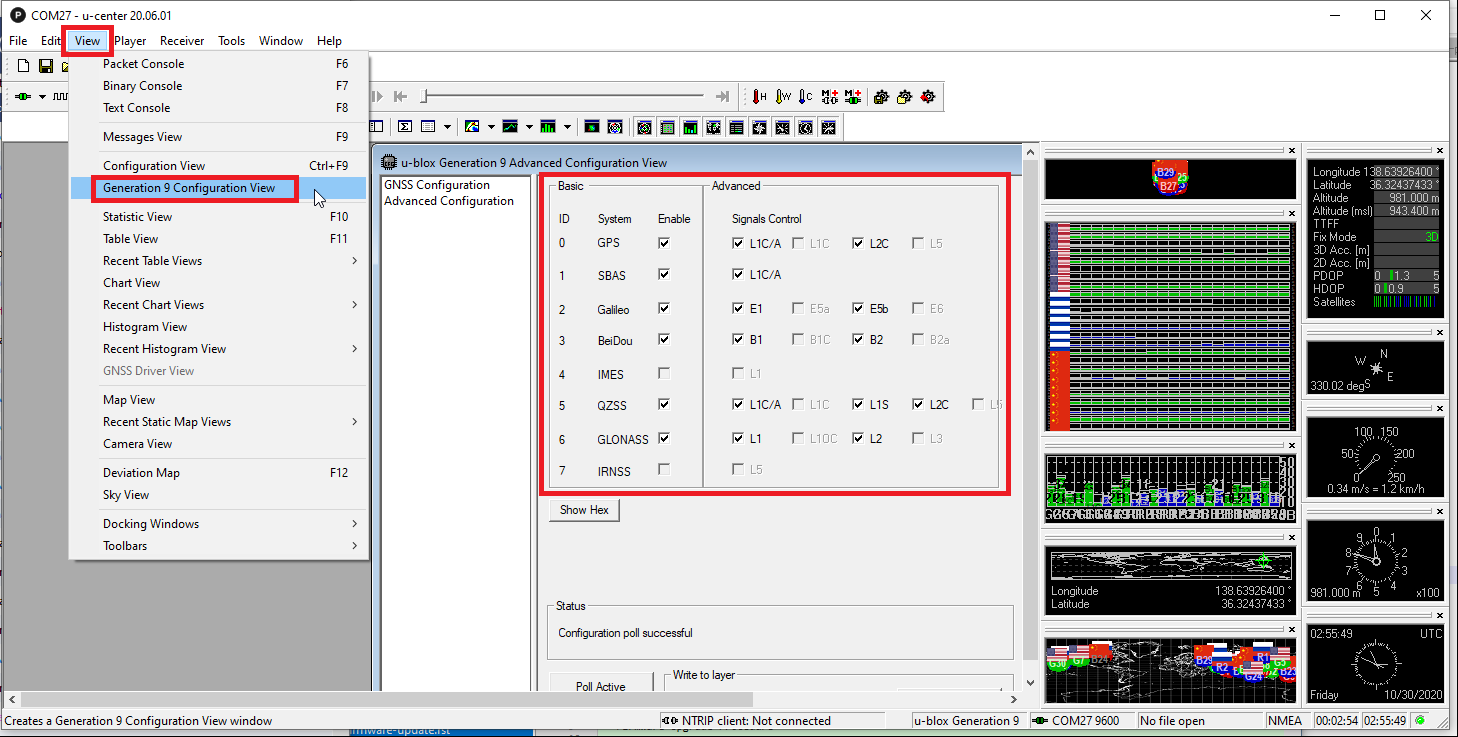Click the red-arrow gear icon in toolbar

[x=928, y=97]
